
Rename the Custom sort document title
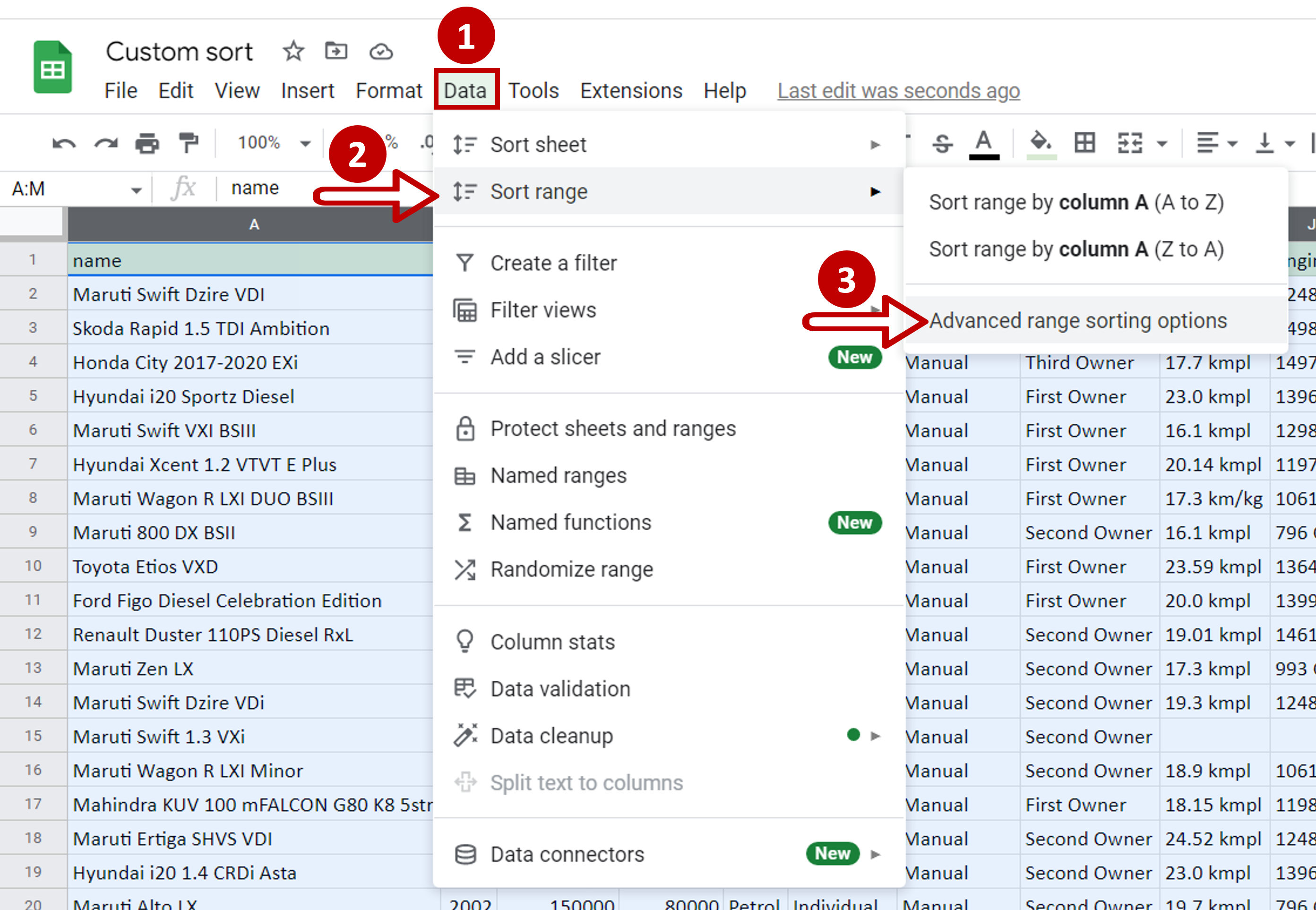coord(179,52)
